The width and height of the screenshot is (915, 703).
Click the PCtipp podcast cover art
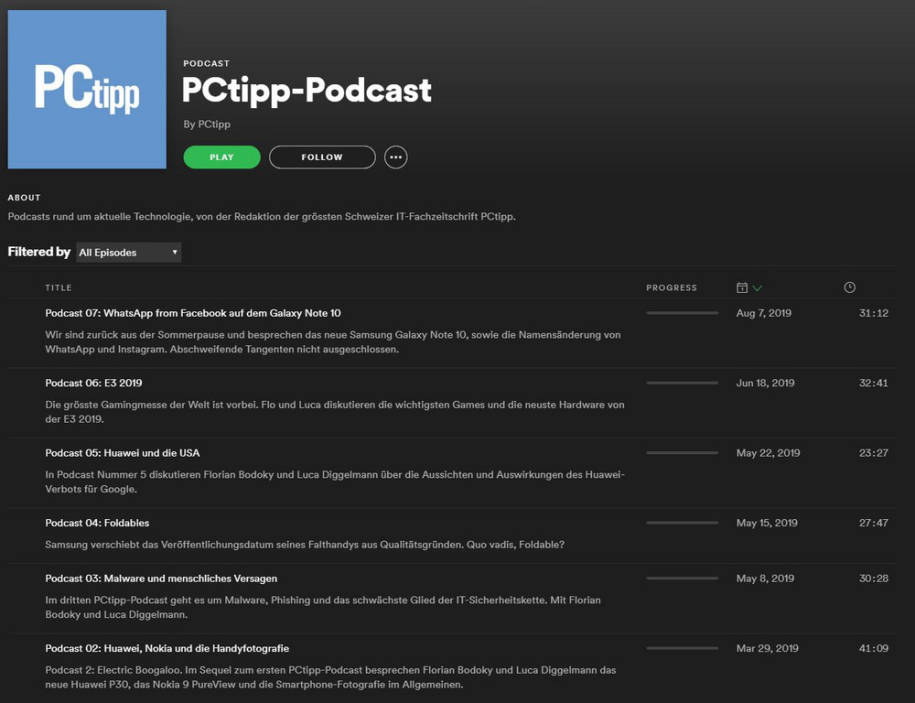pos(87,89)
